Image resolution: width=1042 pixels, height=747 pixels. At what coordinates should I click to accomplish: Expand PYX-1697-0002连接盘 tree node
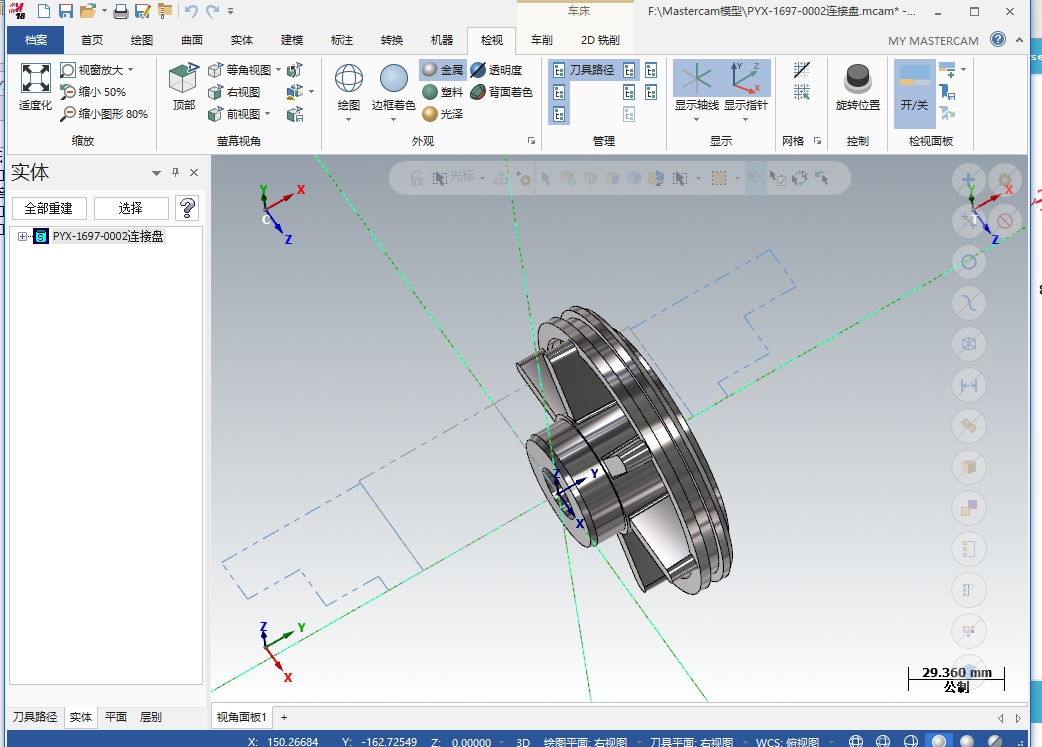pyautogui.click(x=22, y=237)
